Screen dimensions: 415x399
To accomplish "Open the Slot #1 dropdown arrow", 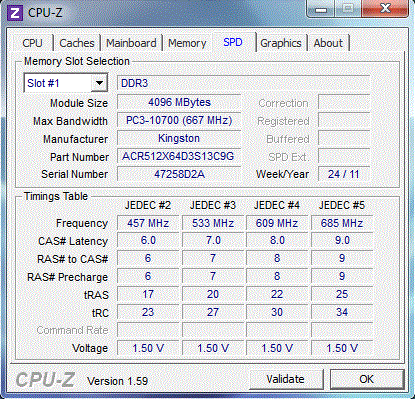I will tap(99, 83).
